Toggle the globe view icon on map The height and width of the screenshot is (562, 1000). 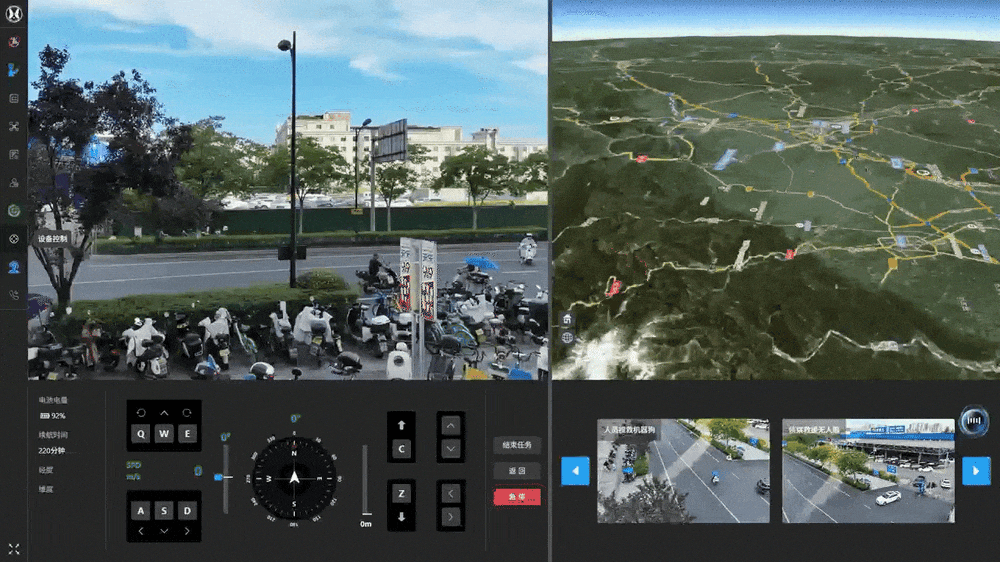[567, 338]
